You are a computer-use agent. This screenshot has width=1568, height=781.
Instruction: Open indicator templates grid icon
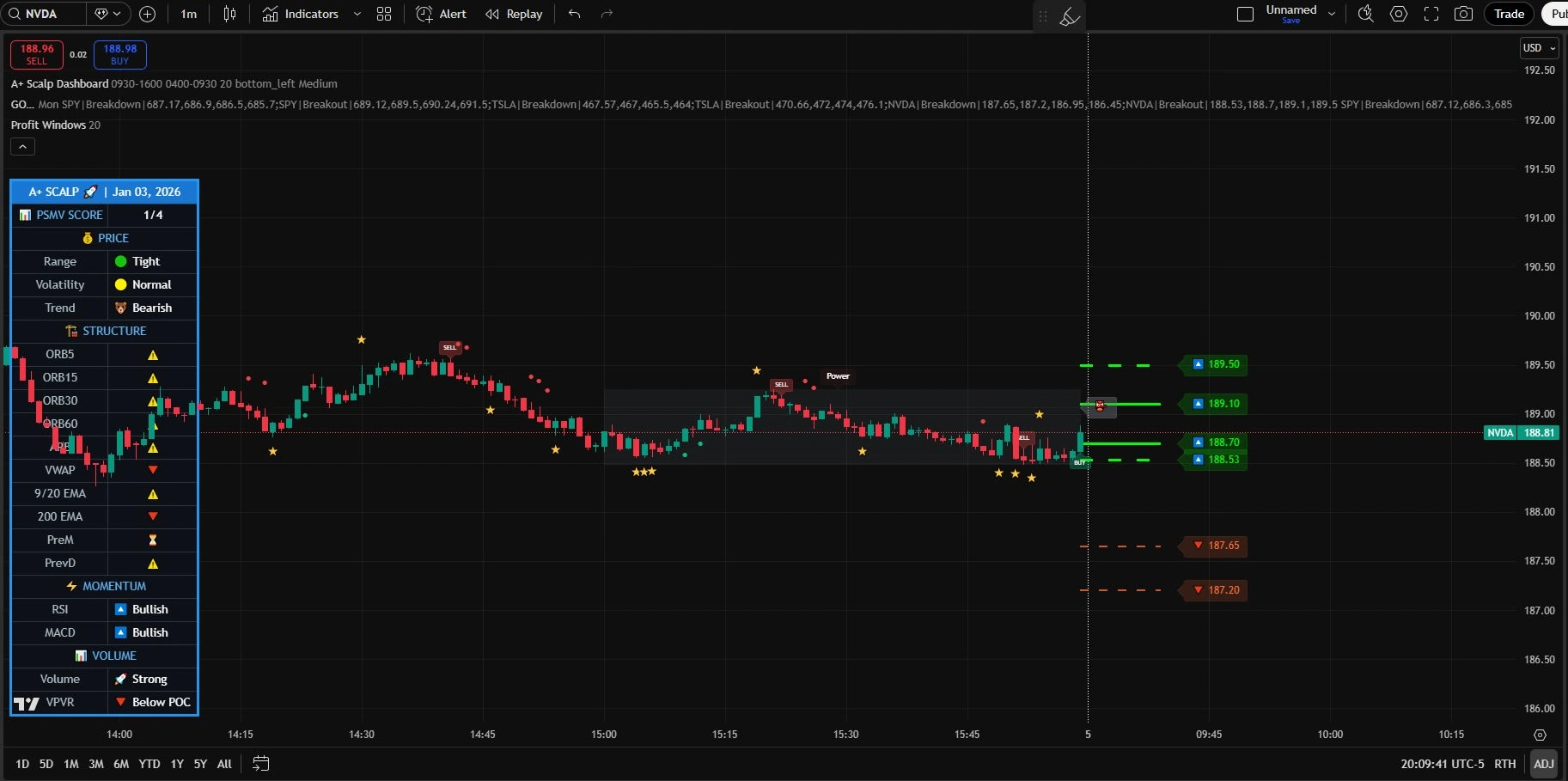384,14
